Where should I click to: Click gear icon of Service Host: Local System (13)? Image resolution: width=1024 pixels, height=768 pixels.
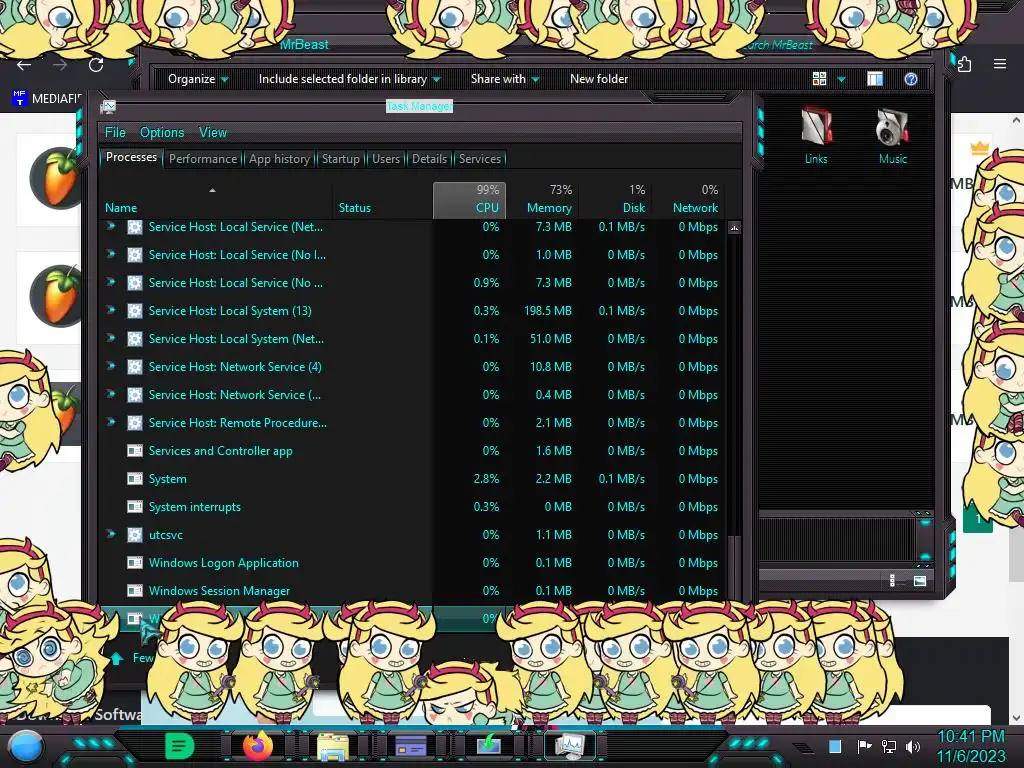pos(135,311)
